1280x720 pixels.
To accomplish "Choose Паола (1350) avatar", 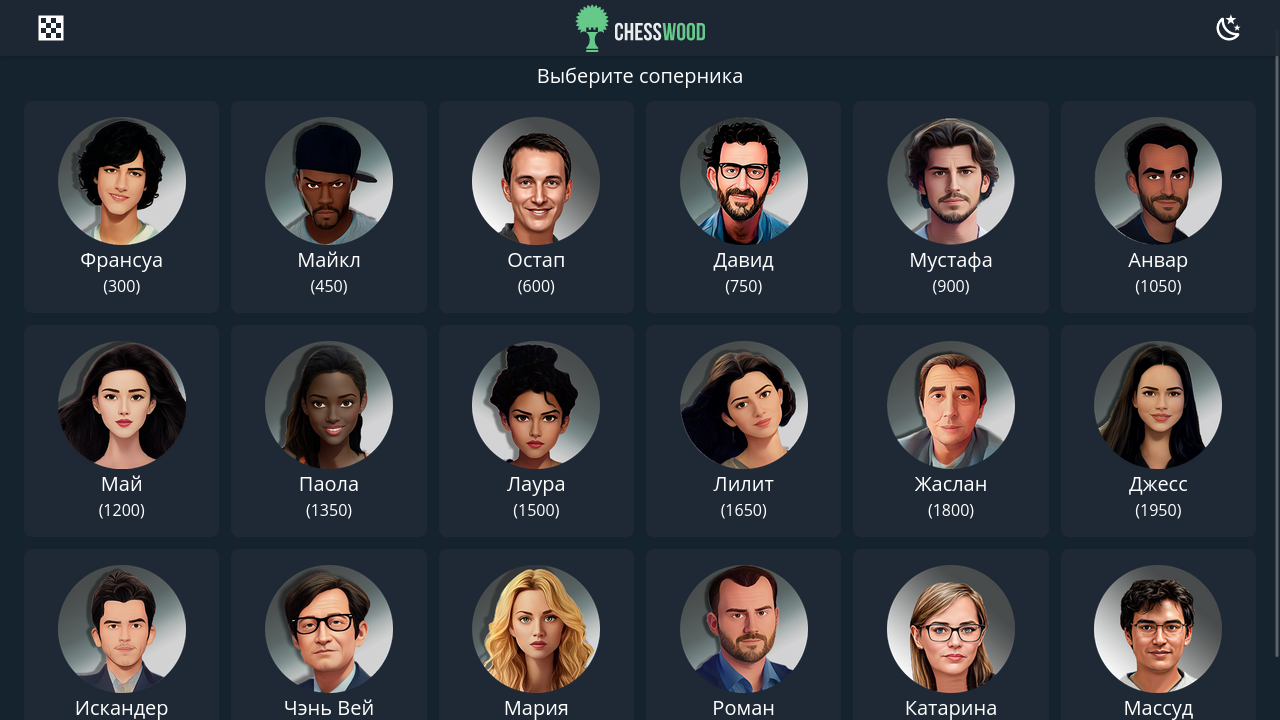I will point(329,405).
